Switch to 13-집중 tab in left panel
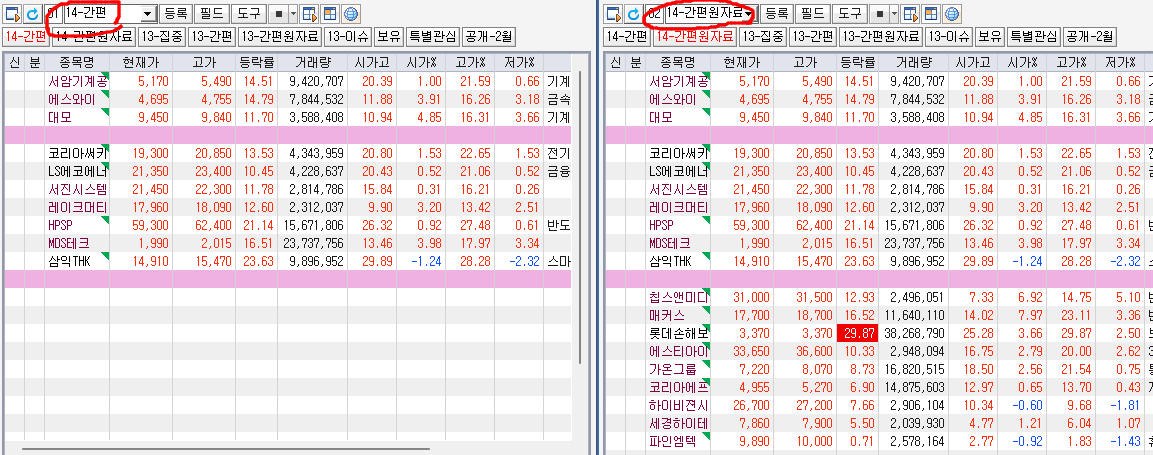This screenshot has width=1153, height=455. [x=160, y=36]
